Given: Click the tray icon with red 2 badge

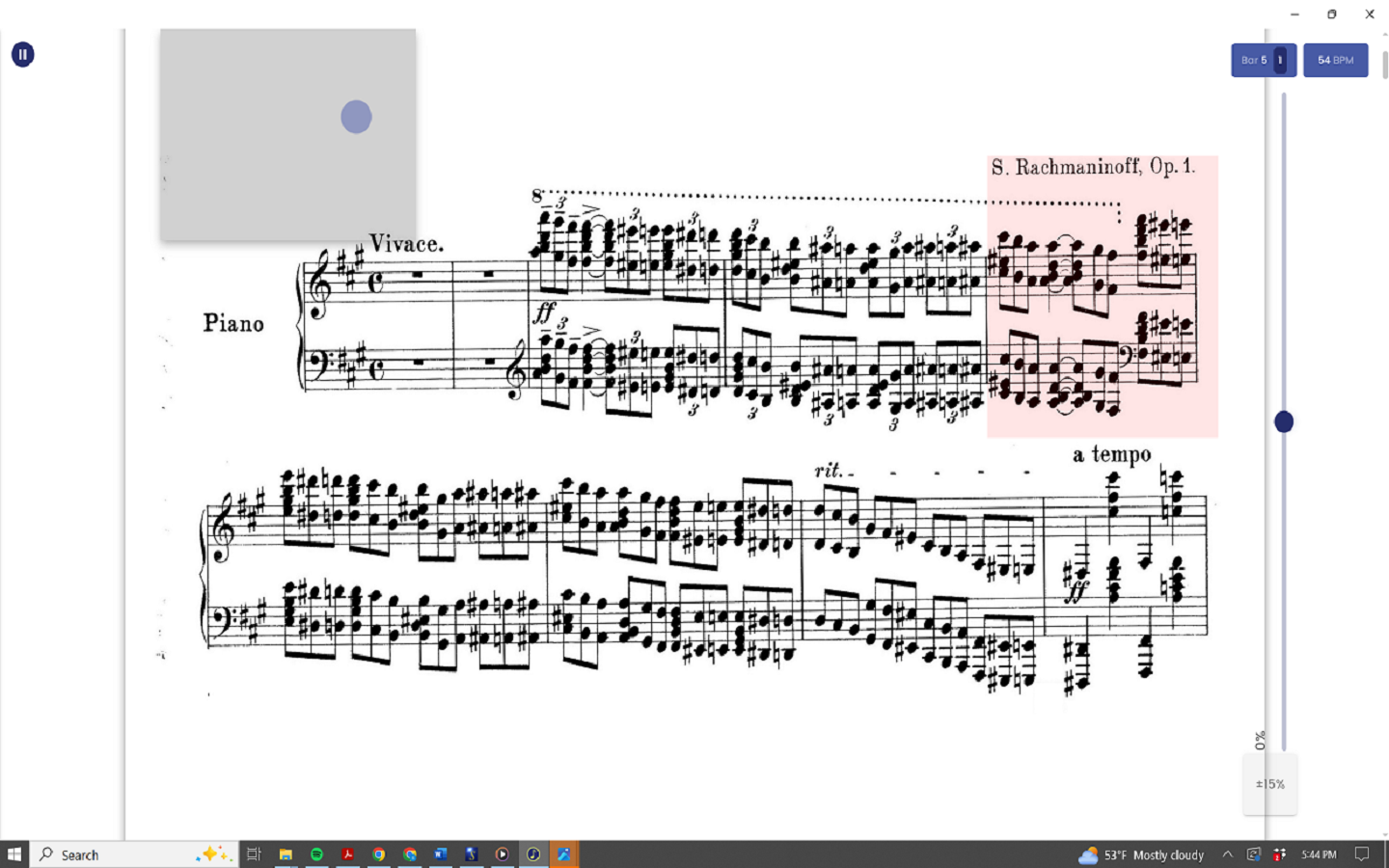Looking at the screenshot, I should tap(1279, 854).
